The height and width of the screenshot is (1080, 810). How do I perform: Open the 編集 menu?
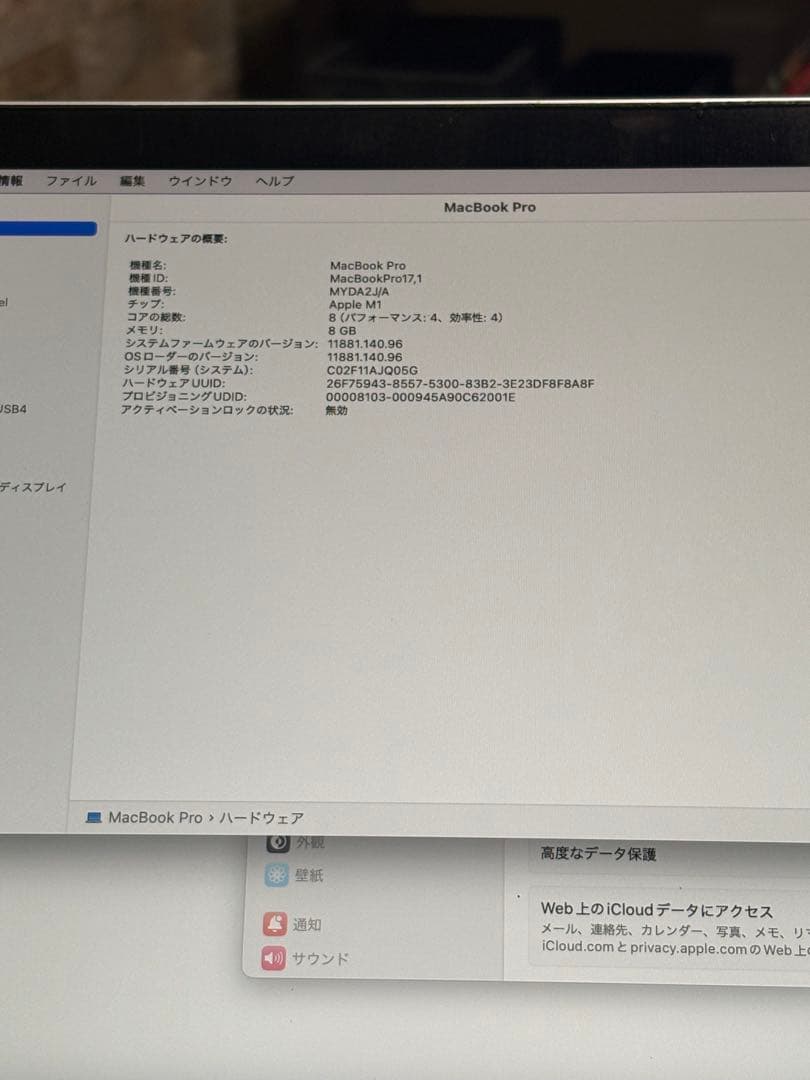click(x=134, y=181)
